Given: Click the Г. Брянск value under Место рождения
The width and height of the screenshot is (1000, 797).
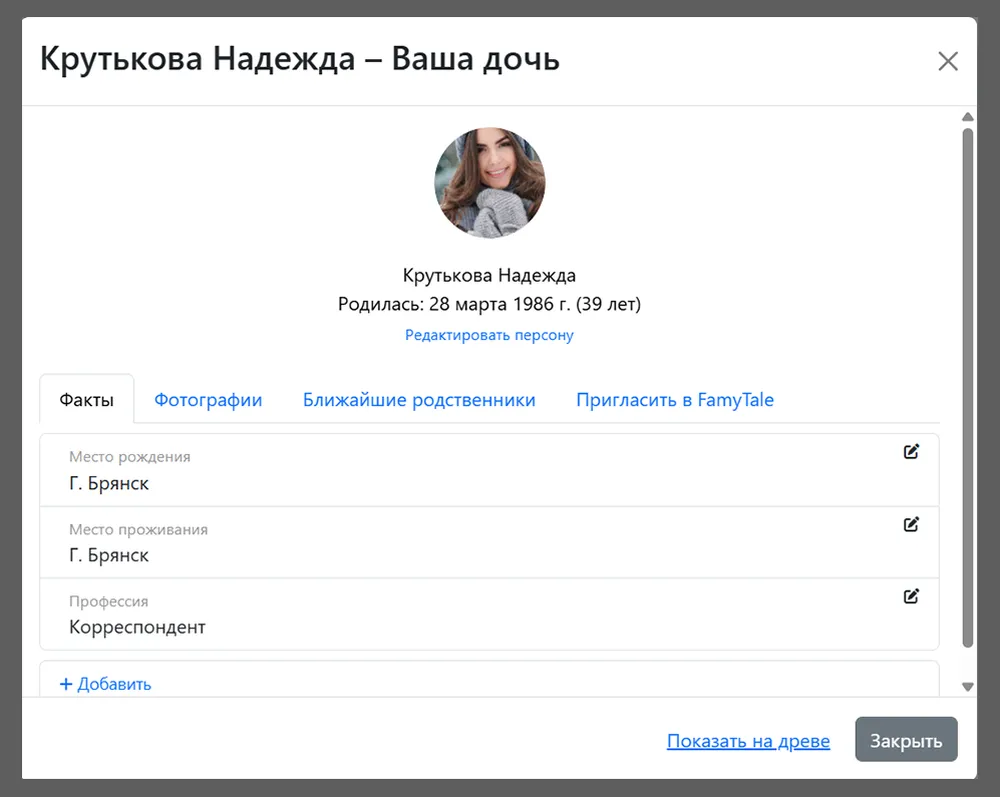Looking at the screenshot, I should coord(109,483).
